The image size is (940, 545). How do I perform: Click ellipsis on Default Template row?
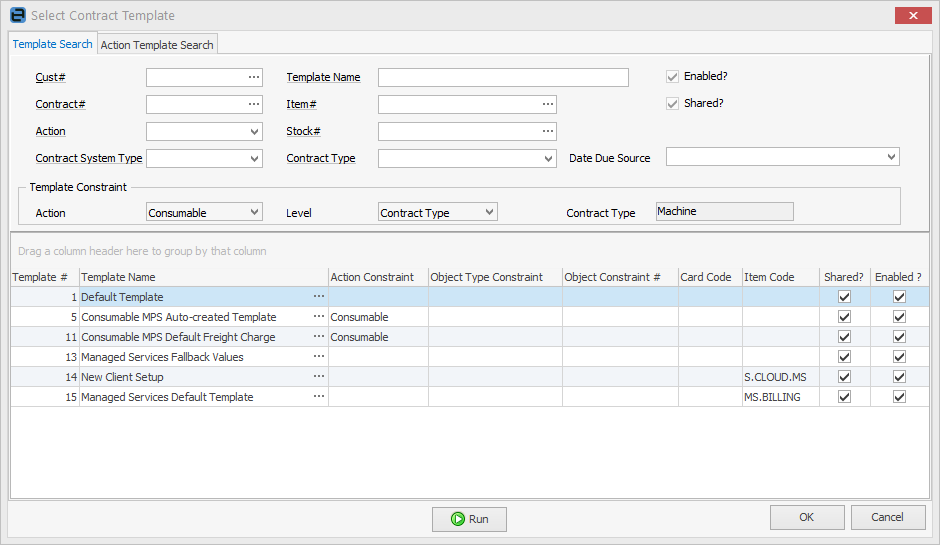319,297
